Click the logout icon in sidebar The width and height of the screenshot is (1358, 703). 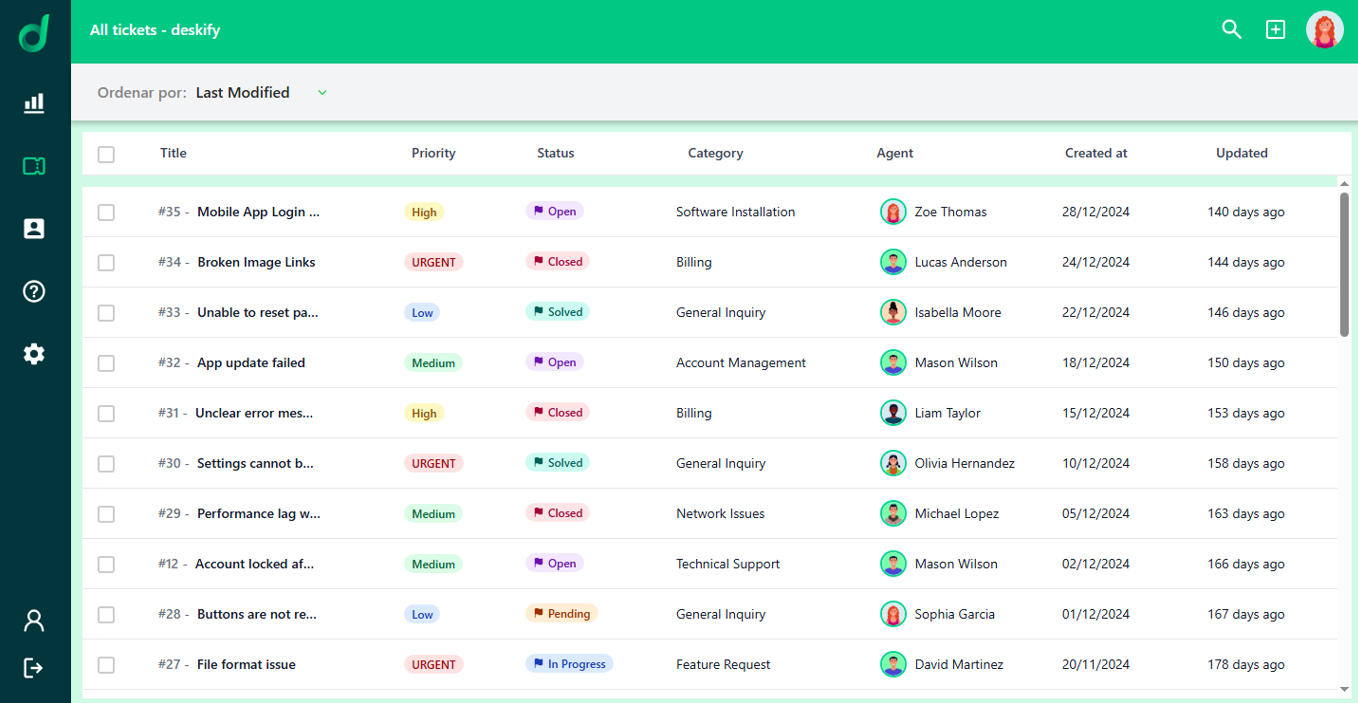coord(34,667)
